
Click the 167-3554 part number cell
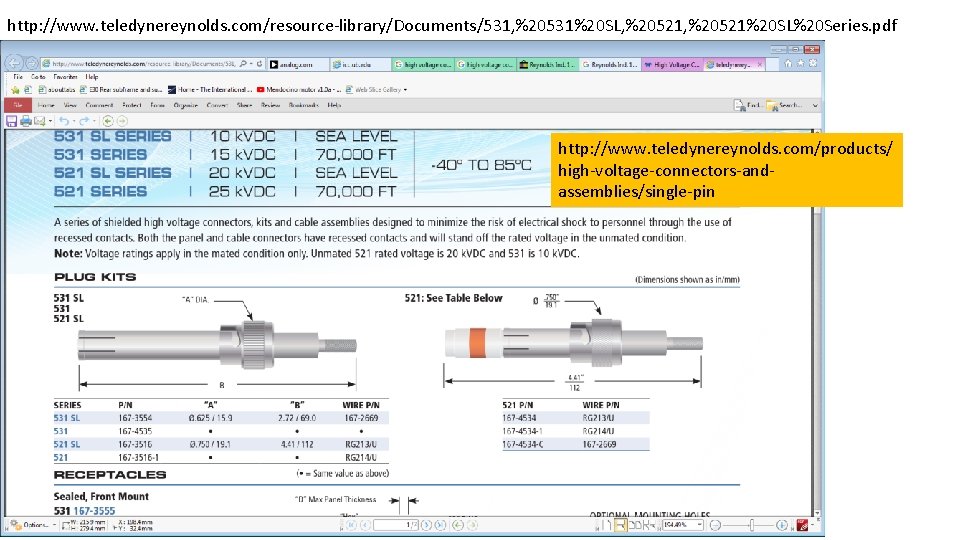[x=135, y=418]
